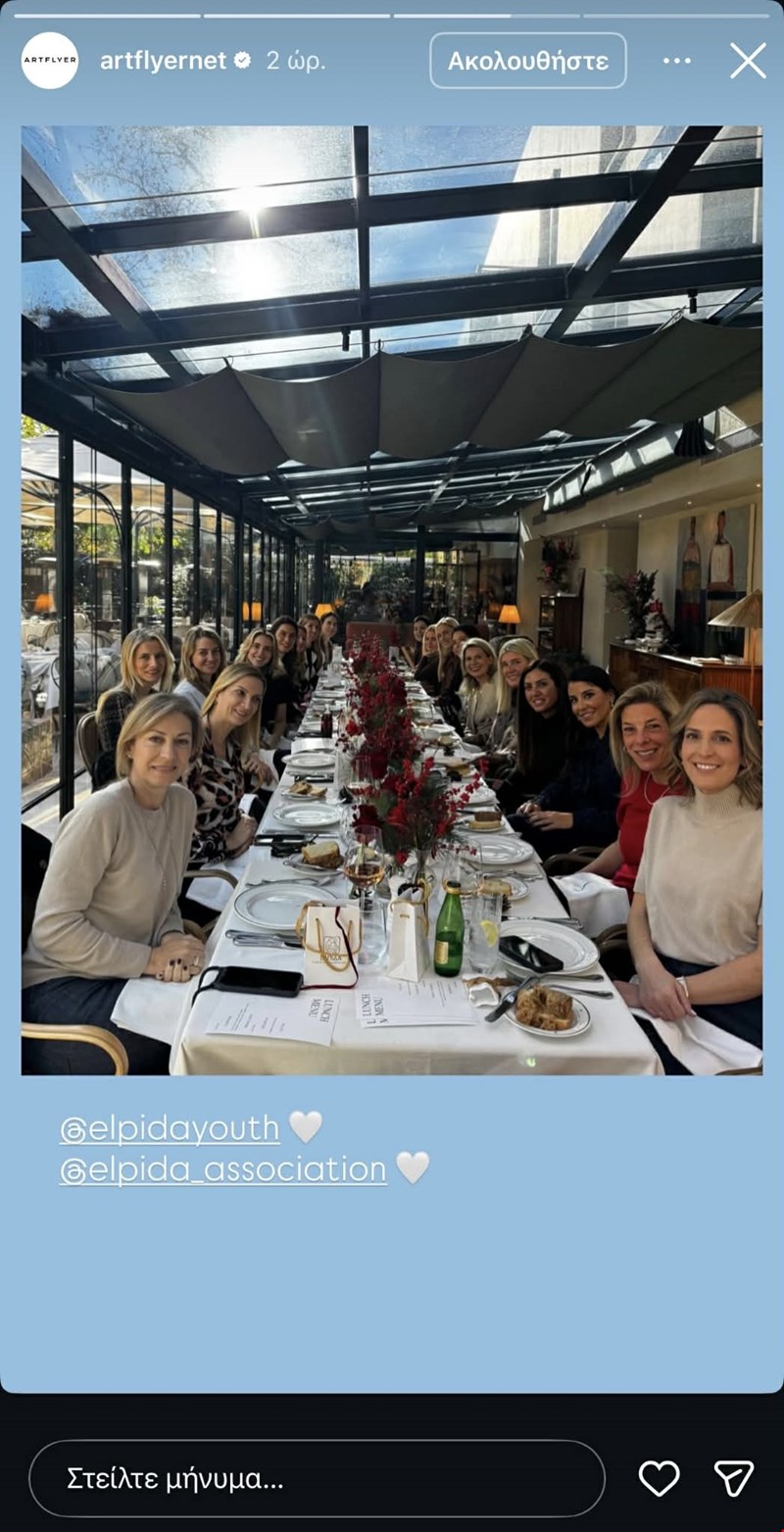Close the story with the X icon
784x1532 pixels.
click(748, 61)
